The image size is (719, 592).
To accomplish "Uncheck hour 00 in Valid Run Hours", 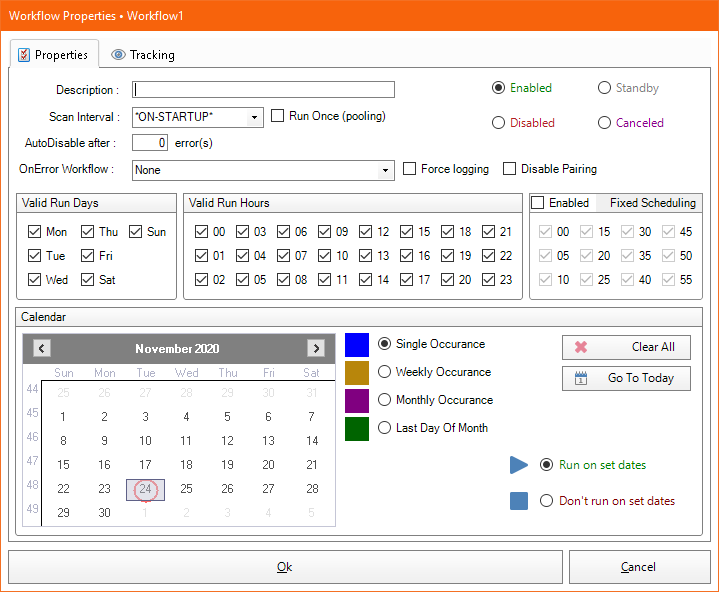I will [x=201, y=232].
